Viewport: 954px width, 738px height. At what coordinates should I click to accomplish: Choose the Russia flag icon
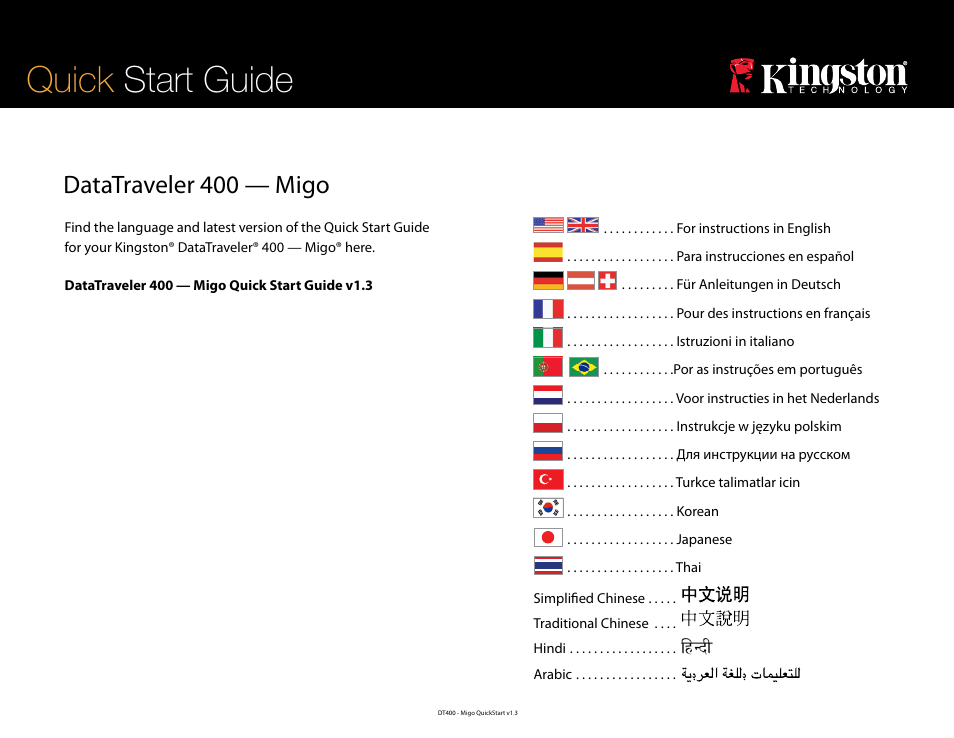548,451
